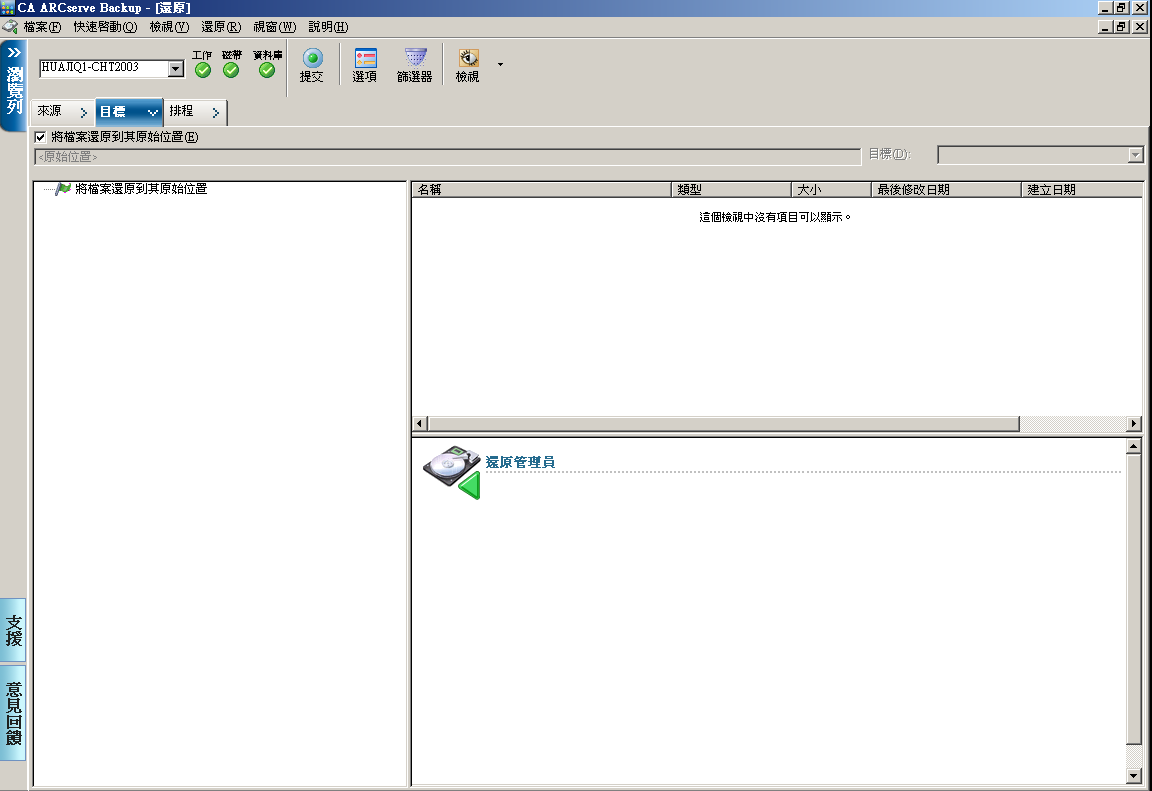This screenshot has height=791, width=1152.
Task: Uncheck 將檔案還原到其原始位置 checkbox
Action: tap(40, 137)
